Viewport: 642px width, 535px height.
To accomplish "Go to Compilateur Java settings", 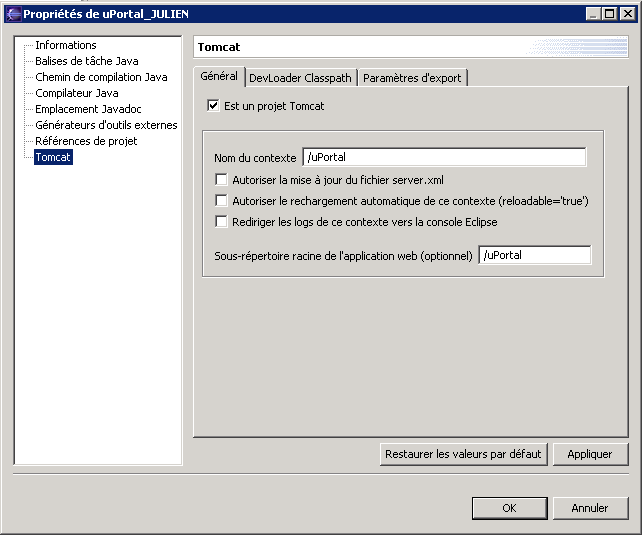I will [x=77, y=93].
